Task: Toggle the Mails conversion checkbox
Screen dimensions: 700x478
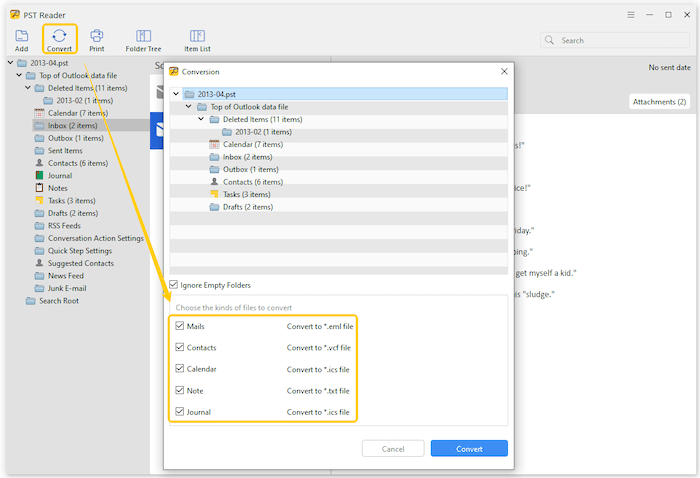Action: (x=179, y=326)
